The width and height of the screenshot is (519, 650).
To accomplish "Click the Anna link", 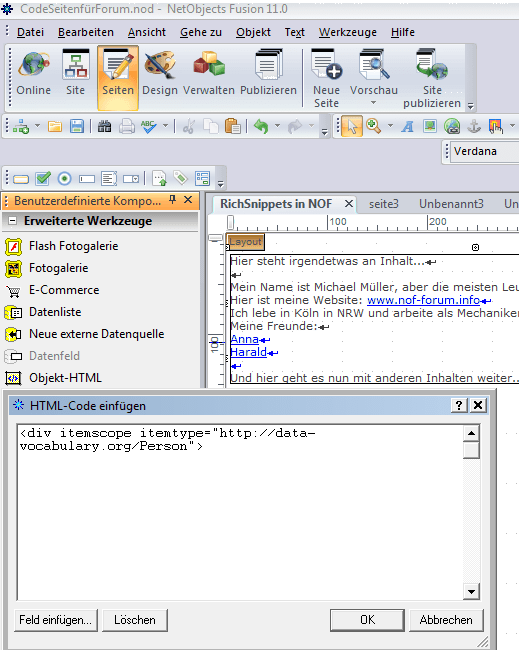I will 245,340.
